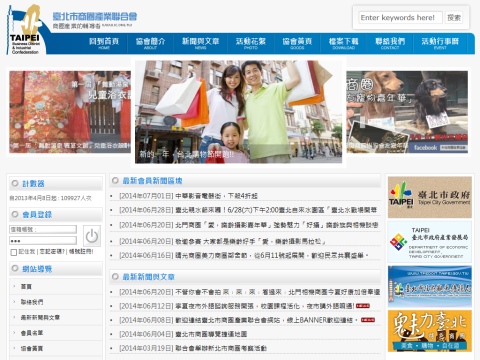Click the password input field
This screenshot has height=360, width=480.
tap(43, 241)
